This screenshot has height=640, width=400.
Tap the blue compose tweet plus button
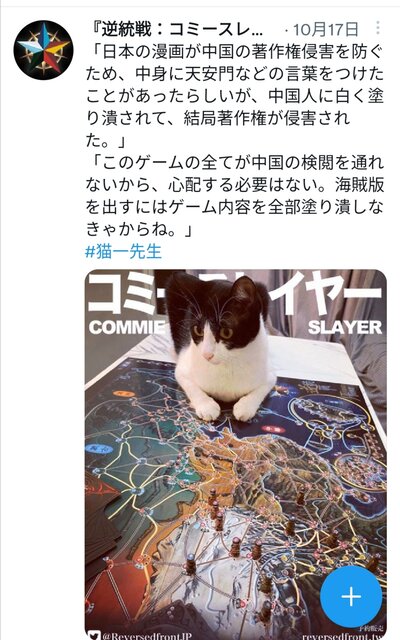click(351, 596)
